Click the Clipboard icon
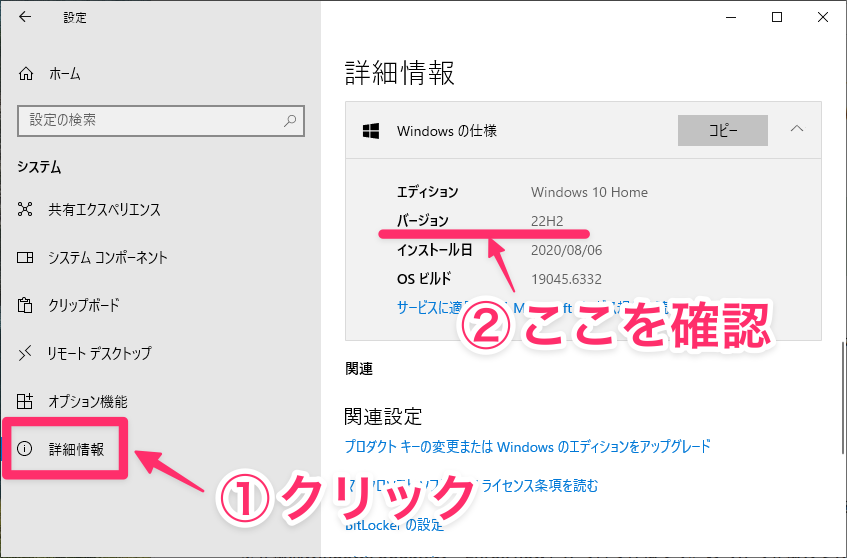Screen dimensions: 847x558 click(x=25, y=305)
